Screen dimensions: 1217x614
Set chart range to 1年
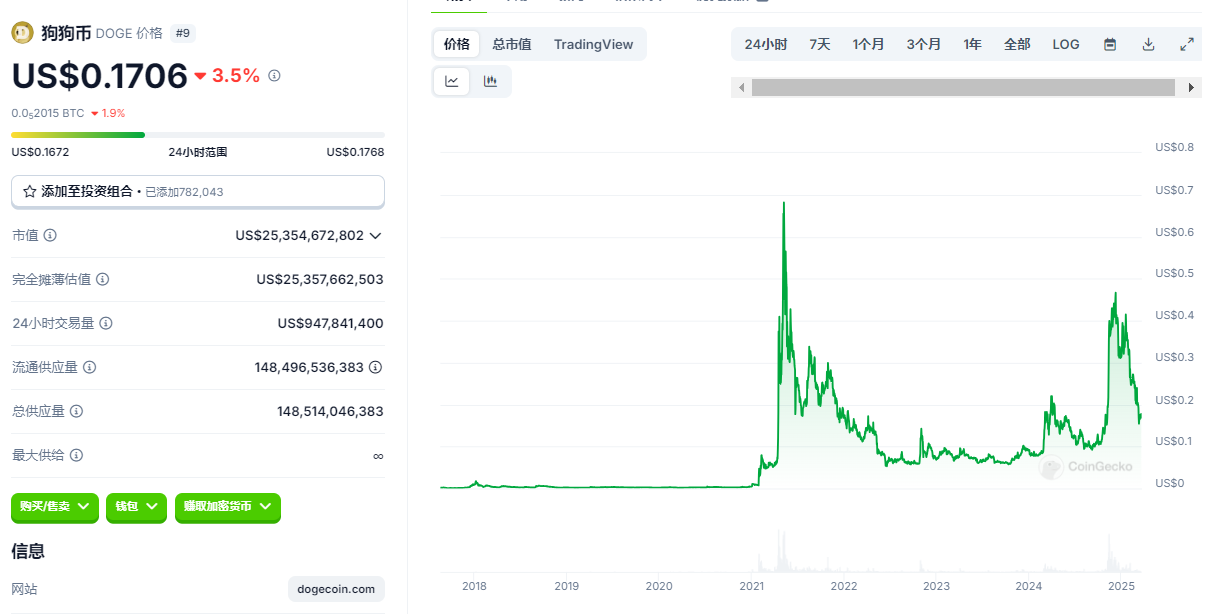973,44
